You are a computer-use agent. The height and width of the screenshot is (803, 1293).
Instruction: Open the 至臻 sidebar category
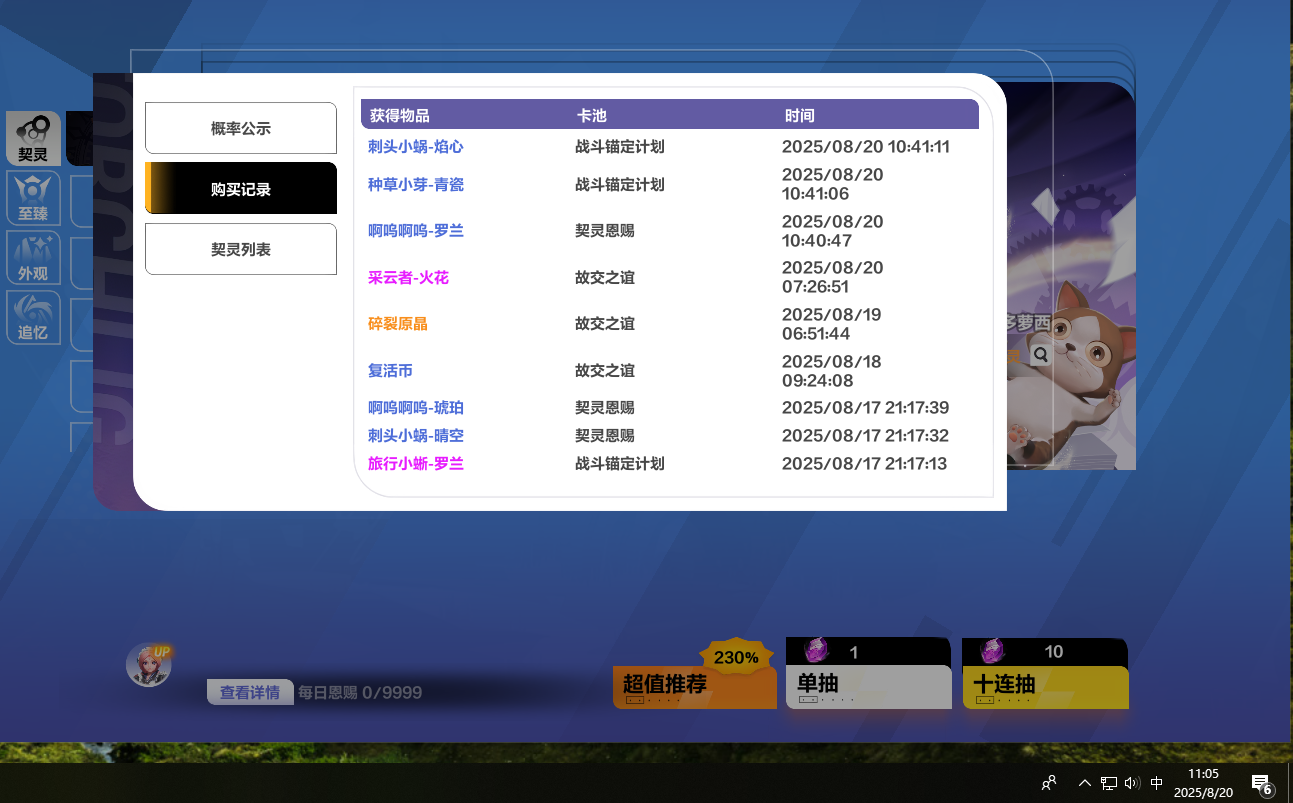pos(33,198)
